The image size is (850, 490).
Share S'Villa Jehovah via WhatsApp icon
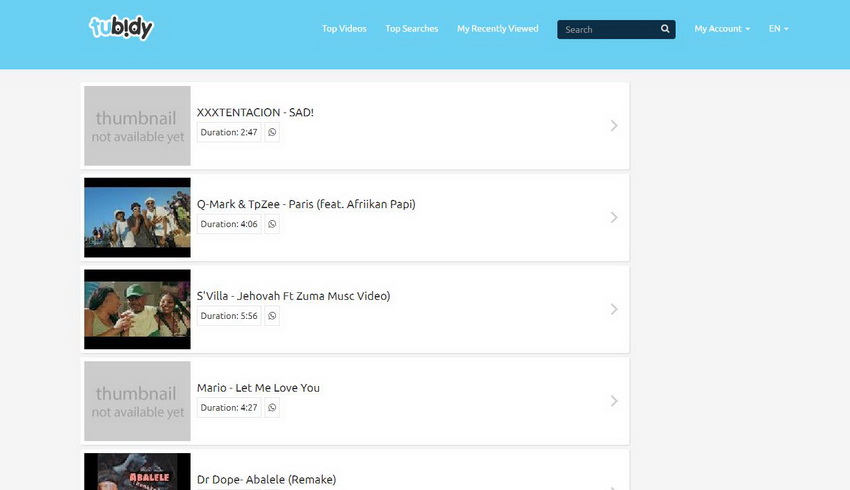pos(272,315)
